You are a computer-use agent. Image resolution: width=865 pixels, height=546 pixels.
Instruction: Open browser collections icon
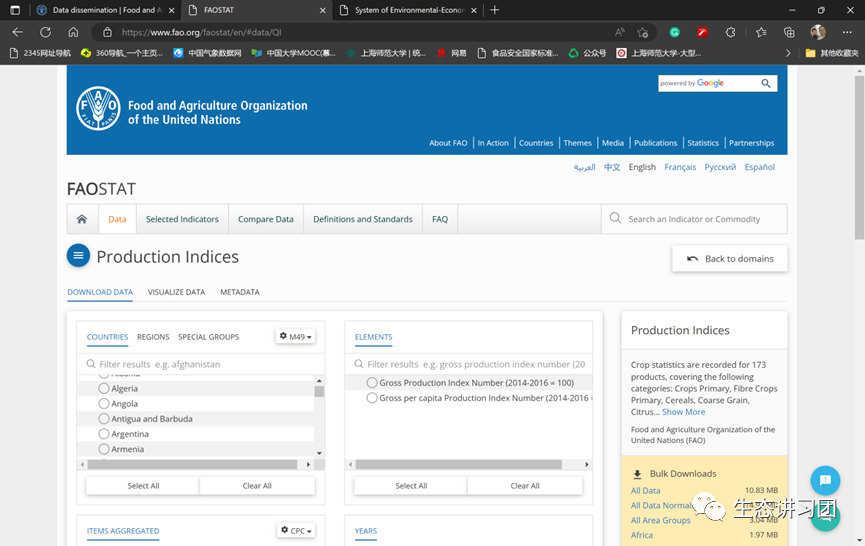(x=789, y=33)
